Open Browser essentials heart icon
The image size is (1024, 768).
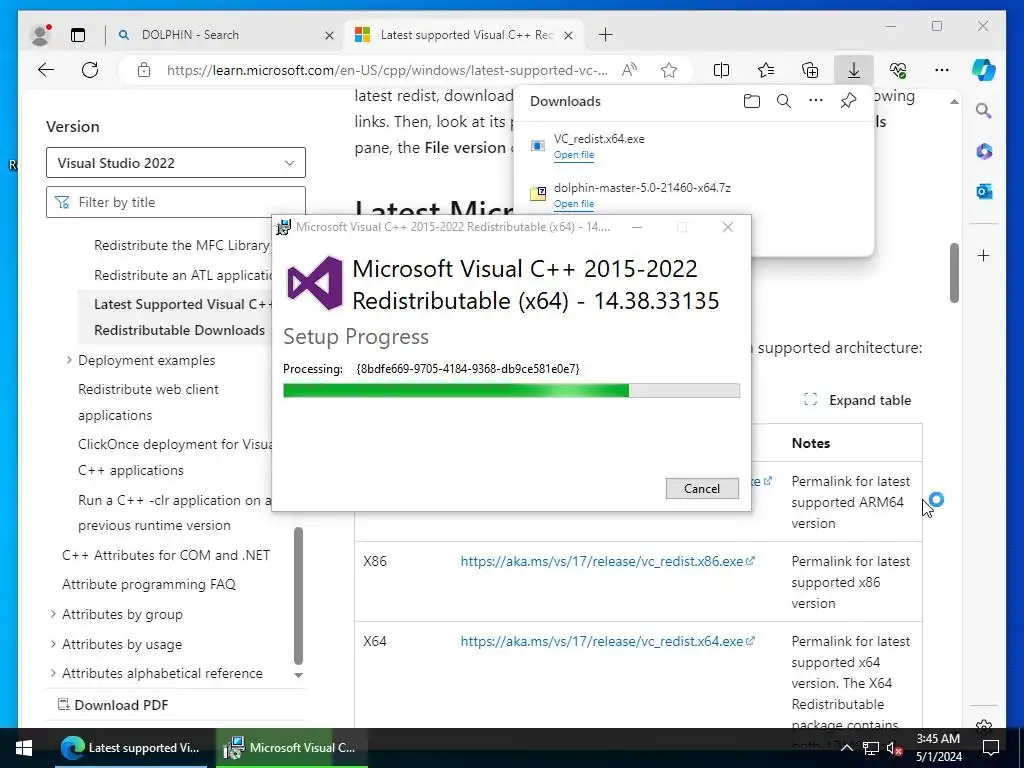tap(898, 70)
